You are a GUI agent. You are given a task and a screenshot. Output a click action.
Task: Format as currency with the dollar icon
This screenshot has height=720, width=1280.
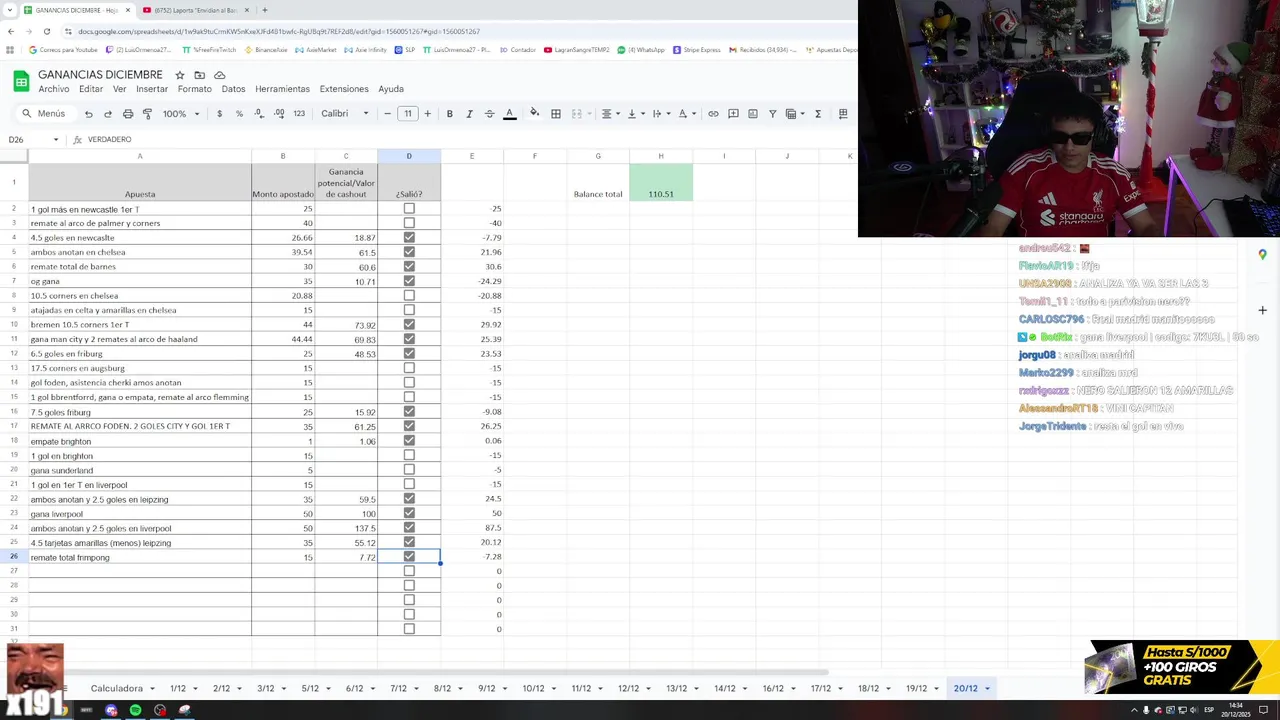(x=220, y=114)
